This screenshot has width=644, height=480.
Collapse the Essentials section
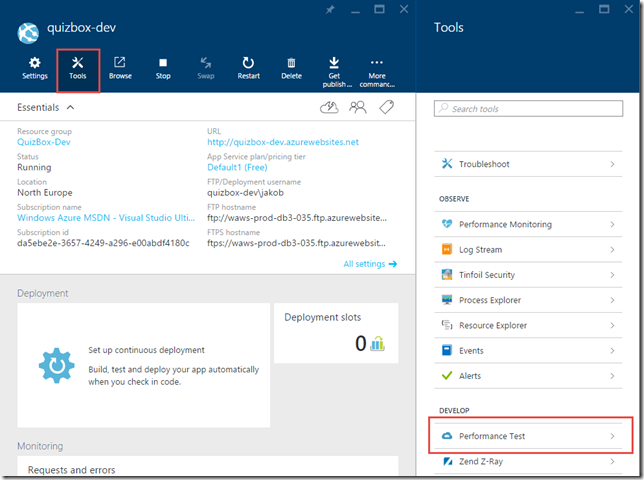pos(71,108)
